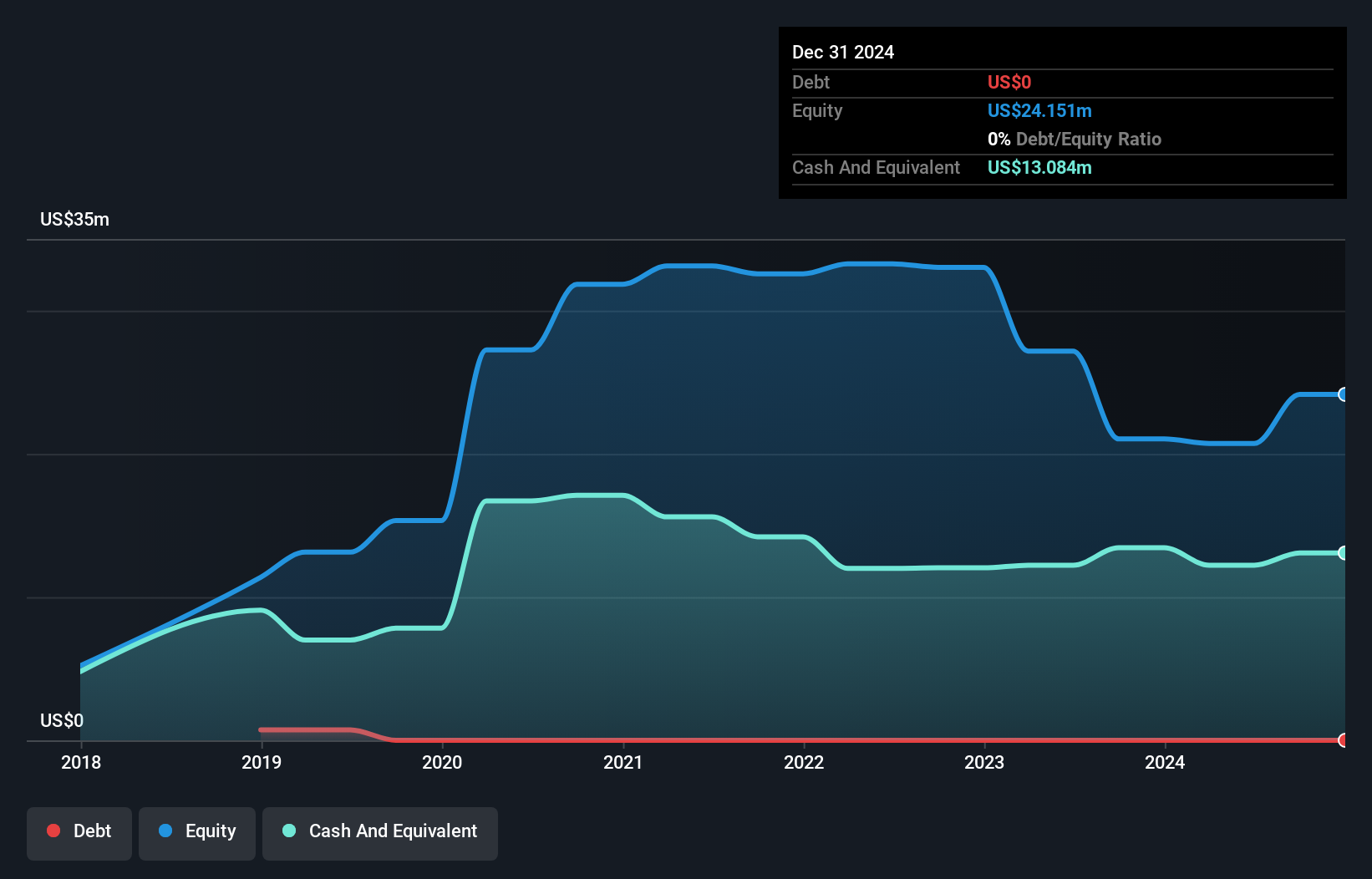Select the teal cash endpoint marker on chart
Viewport: 1372px width, 879px height.
1342,552
